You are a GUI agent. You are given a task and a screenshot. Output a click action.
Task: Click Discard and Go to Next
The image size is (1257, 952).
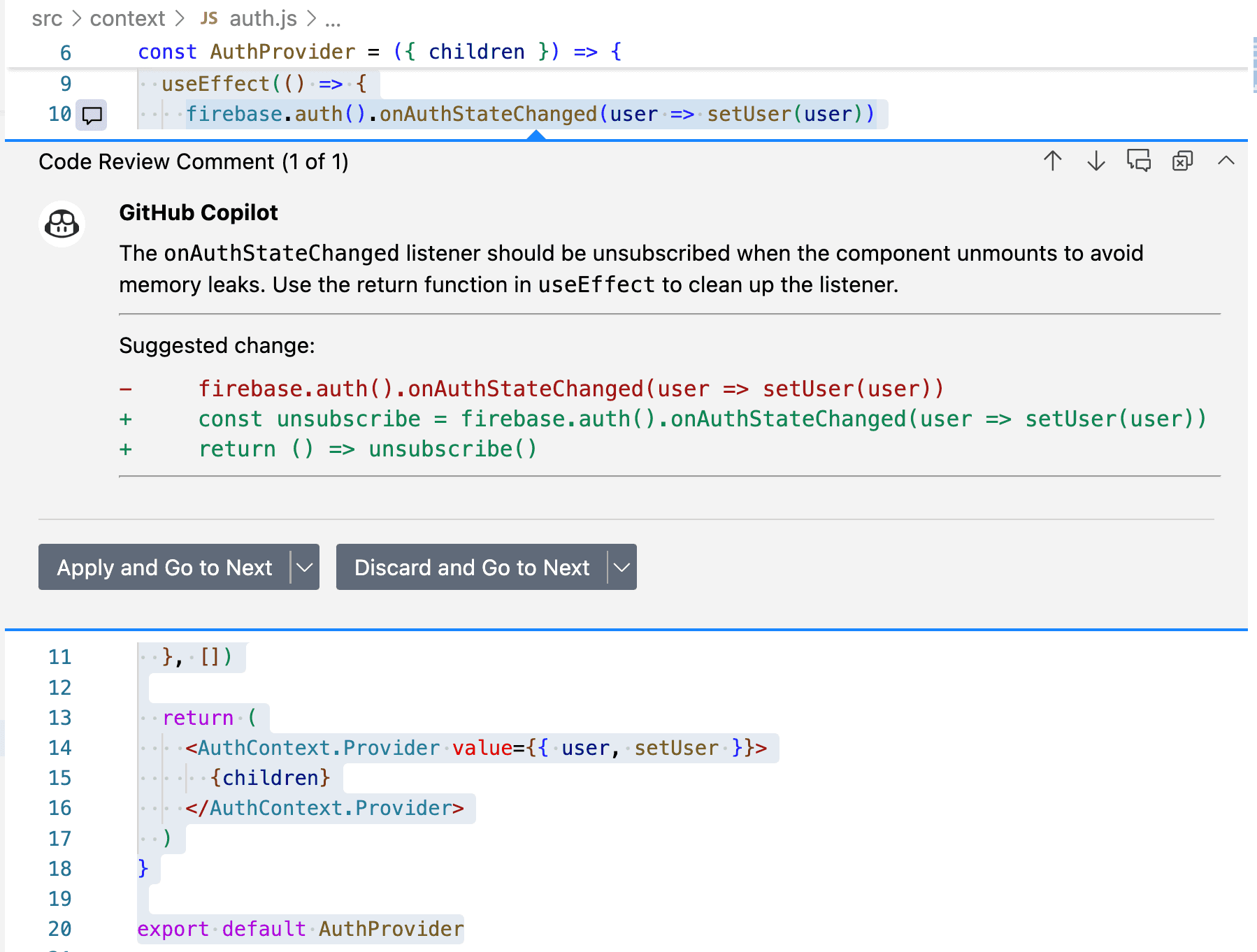coord(472,567)
